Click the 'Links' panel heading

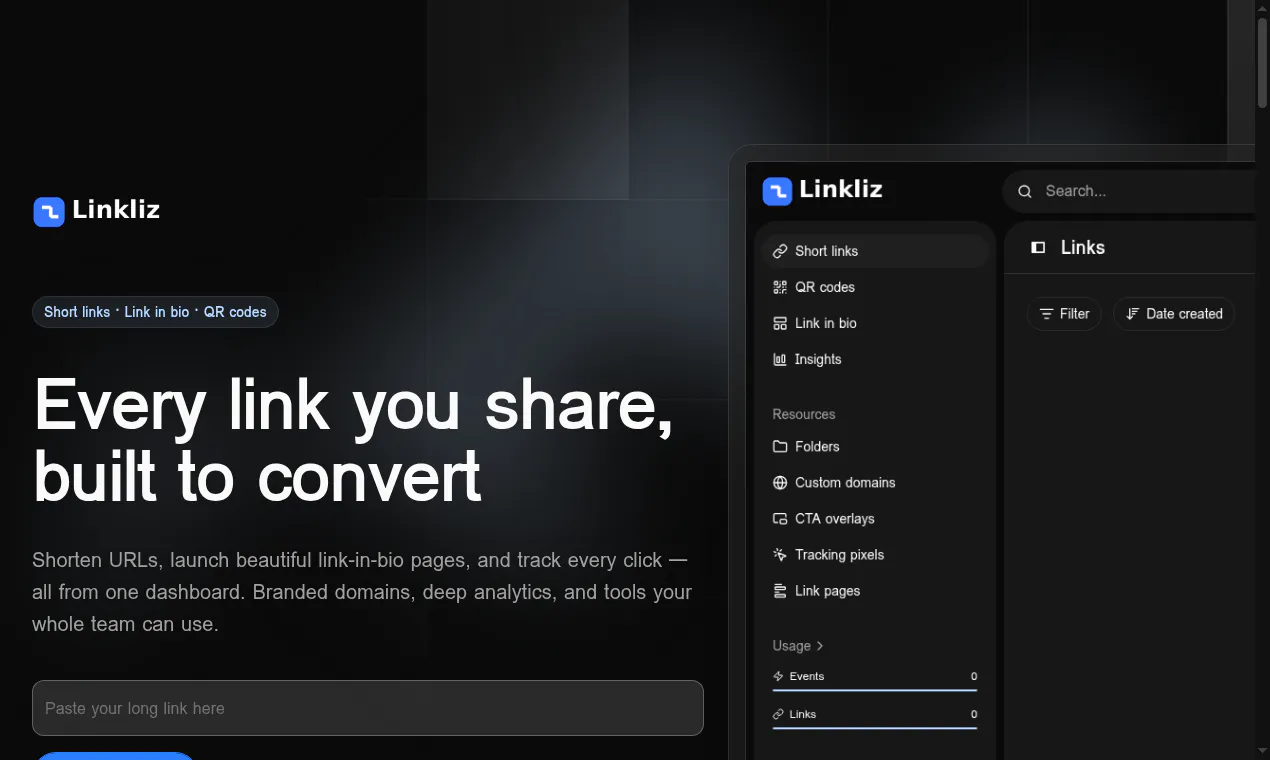point(1083,247)
